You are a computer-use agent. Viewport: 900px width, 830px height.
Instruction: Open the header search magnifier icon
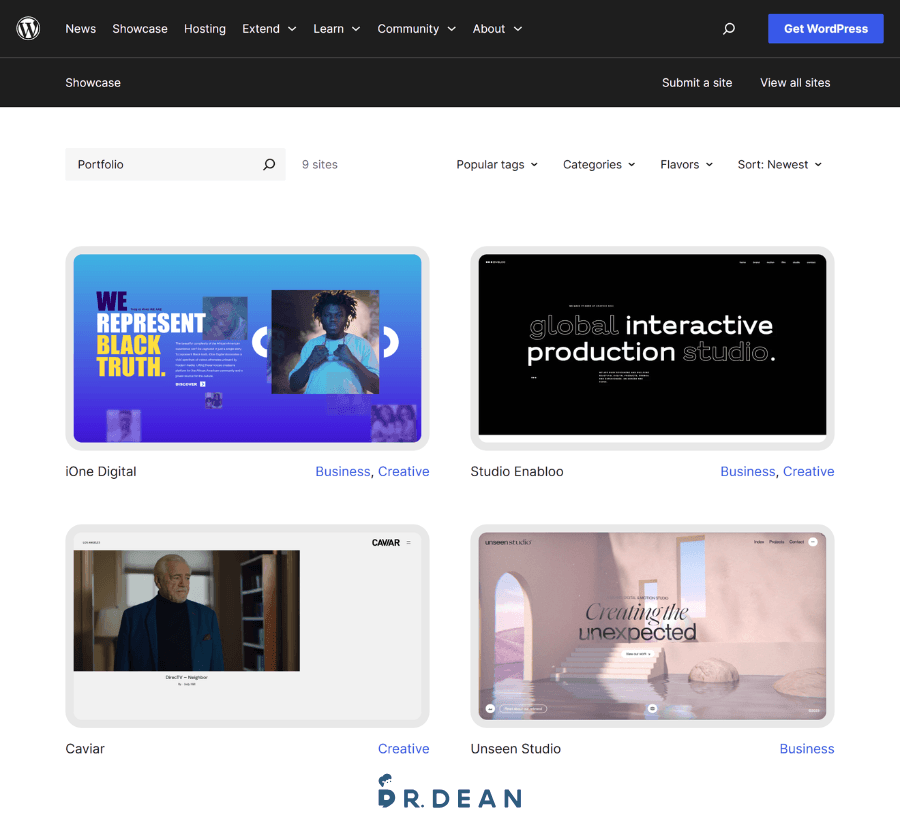pyautogui.click(x=728, y=29)
